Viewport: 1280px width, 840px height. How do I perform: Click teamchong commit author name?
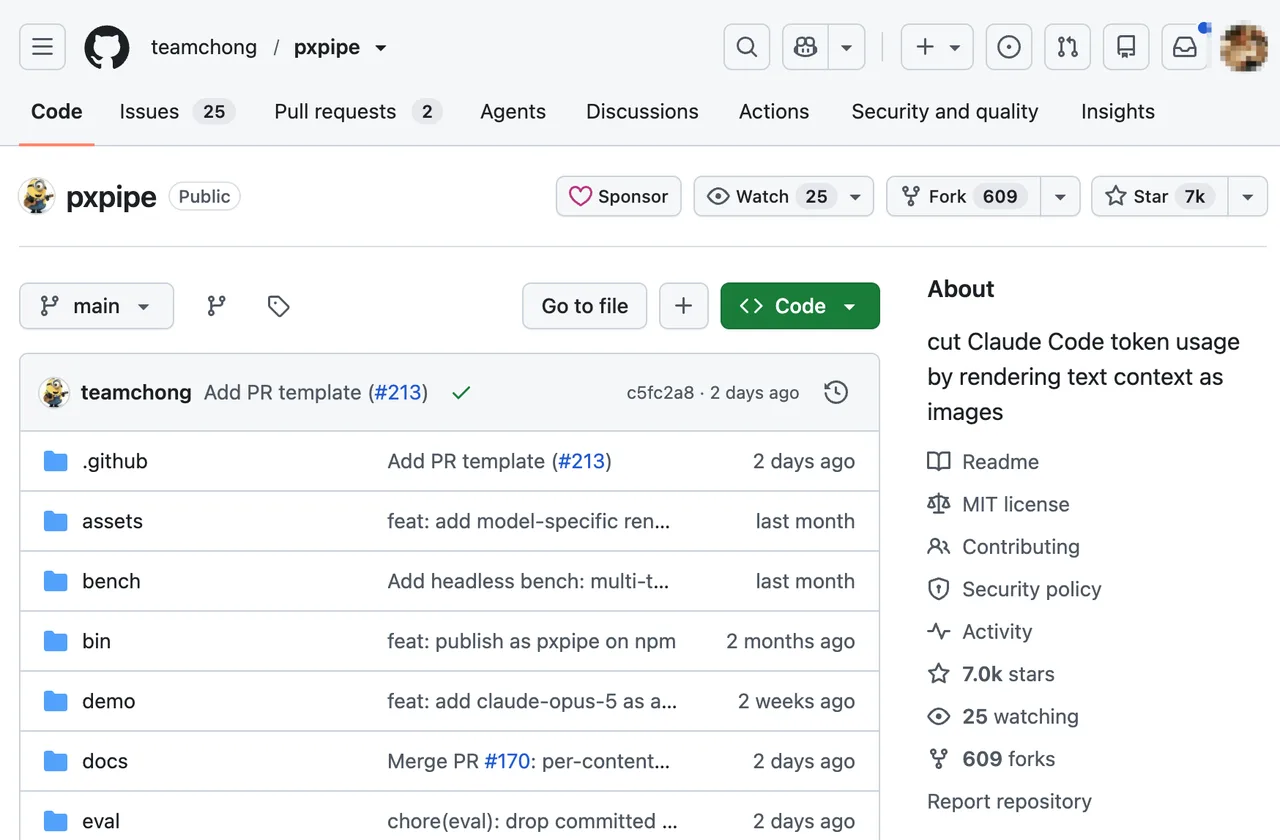coord(136,393)
